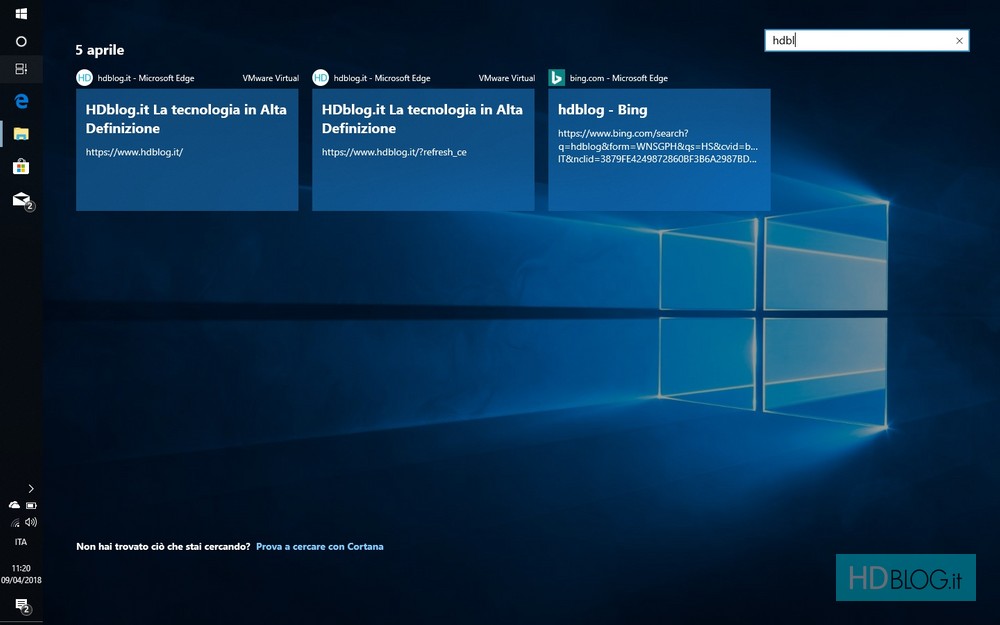Click the second card's HD site icon
1000x625 pixels.
[x=320, y=78]
